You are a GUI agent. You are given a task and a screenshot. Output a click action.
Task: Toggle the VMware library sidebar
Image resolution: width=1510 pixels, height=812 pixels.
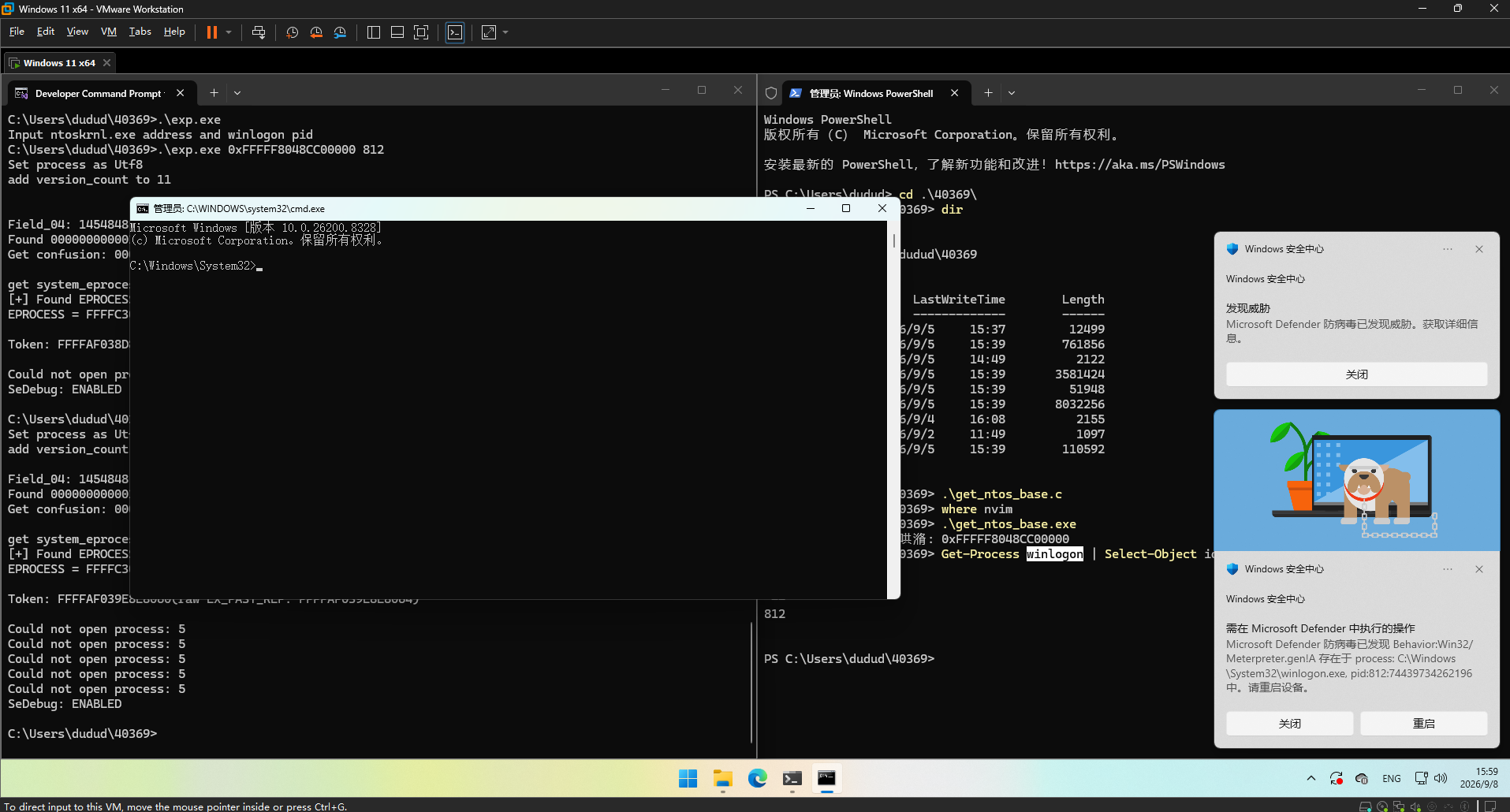tap(374, 32)
